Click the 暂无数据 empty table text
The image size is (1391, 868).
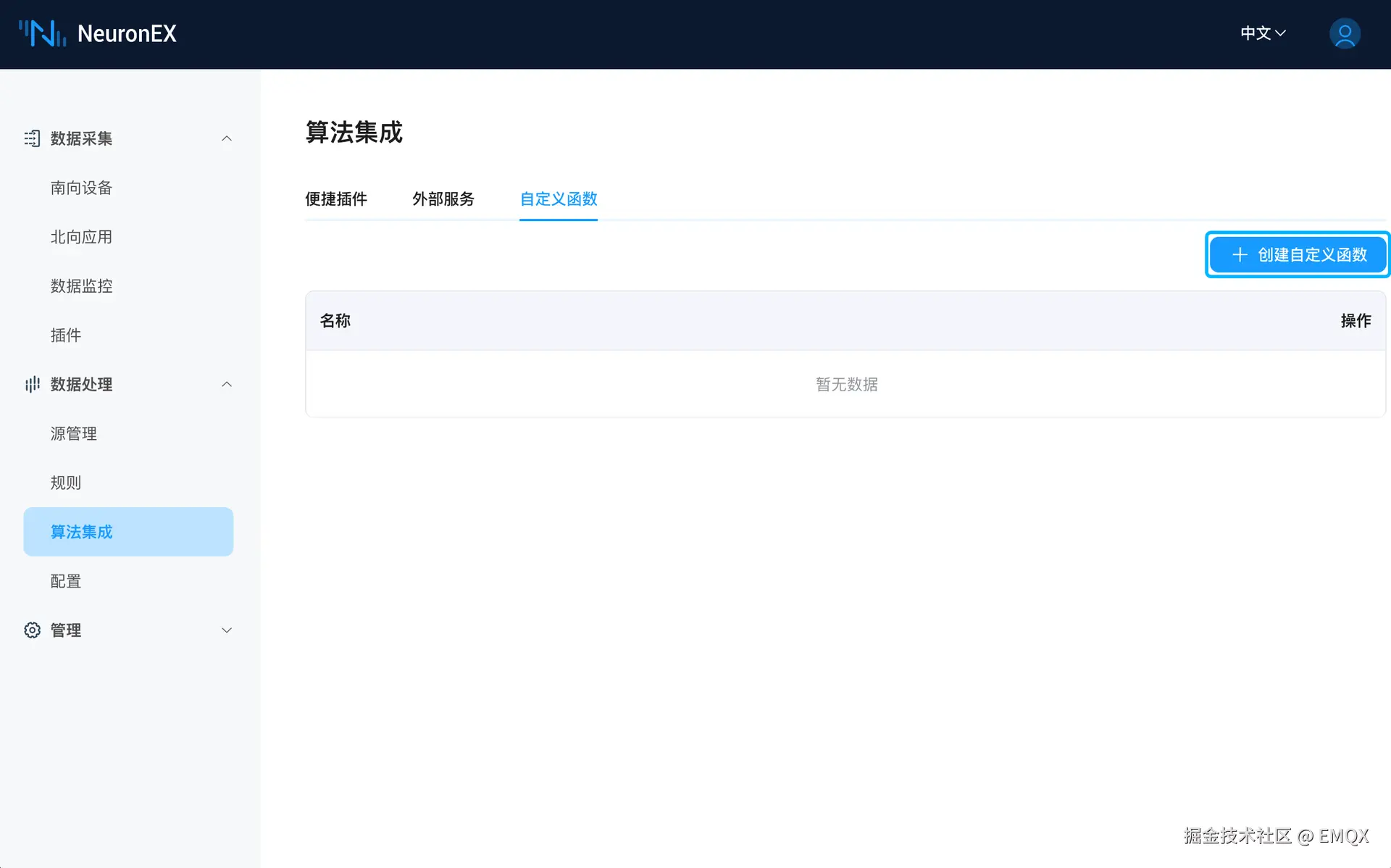pyautogui.click(x=846, y=384)
